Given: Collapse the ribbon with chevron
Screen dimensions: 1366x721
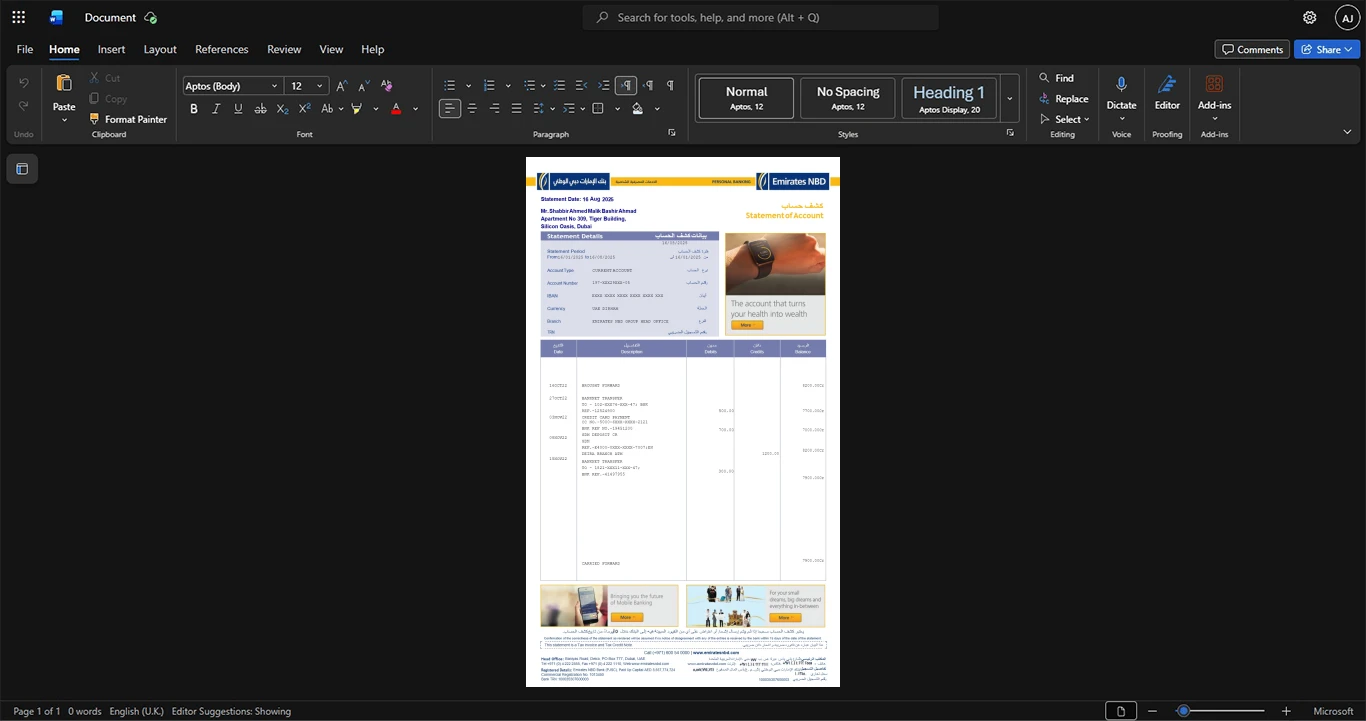Looking at the screenshot, I should click(x=1347, y=132).
